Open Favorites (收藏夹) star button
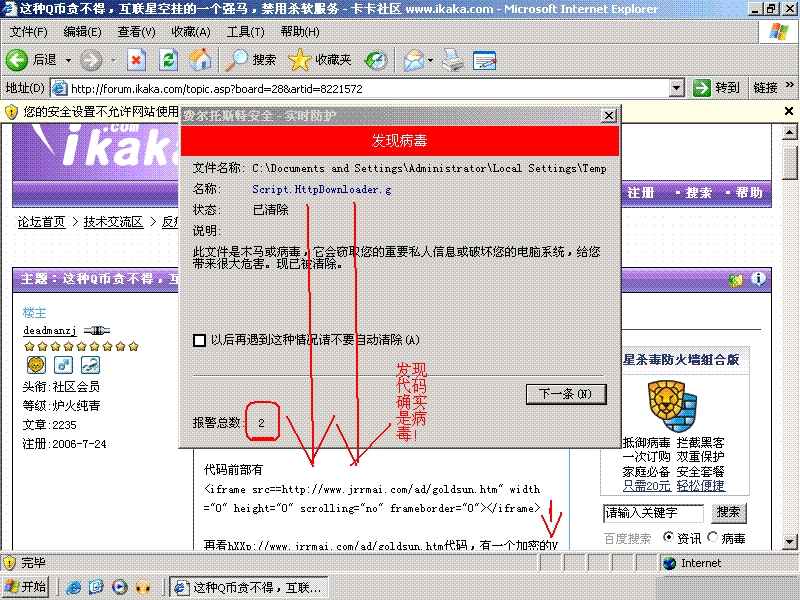This screenshot has height=600, width=800. click(x=320, y=60)
